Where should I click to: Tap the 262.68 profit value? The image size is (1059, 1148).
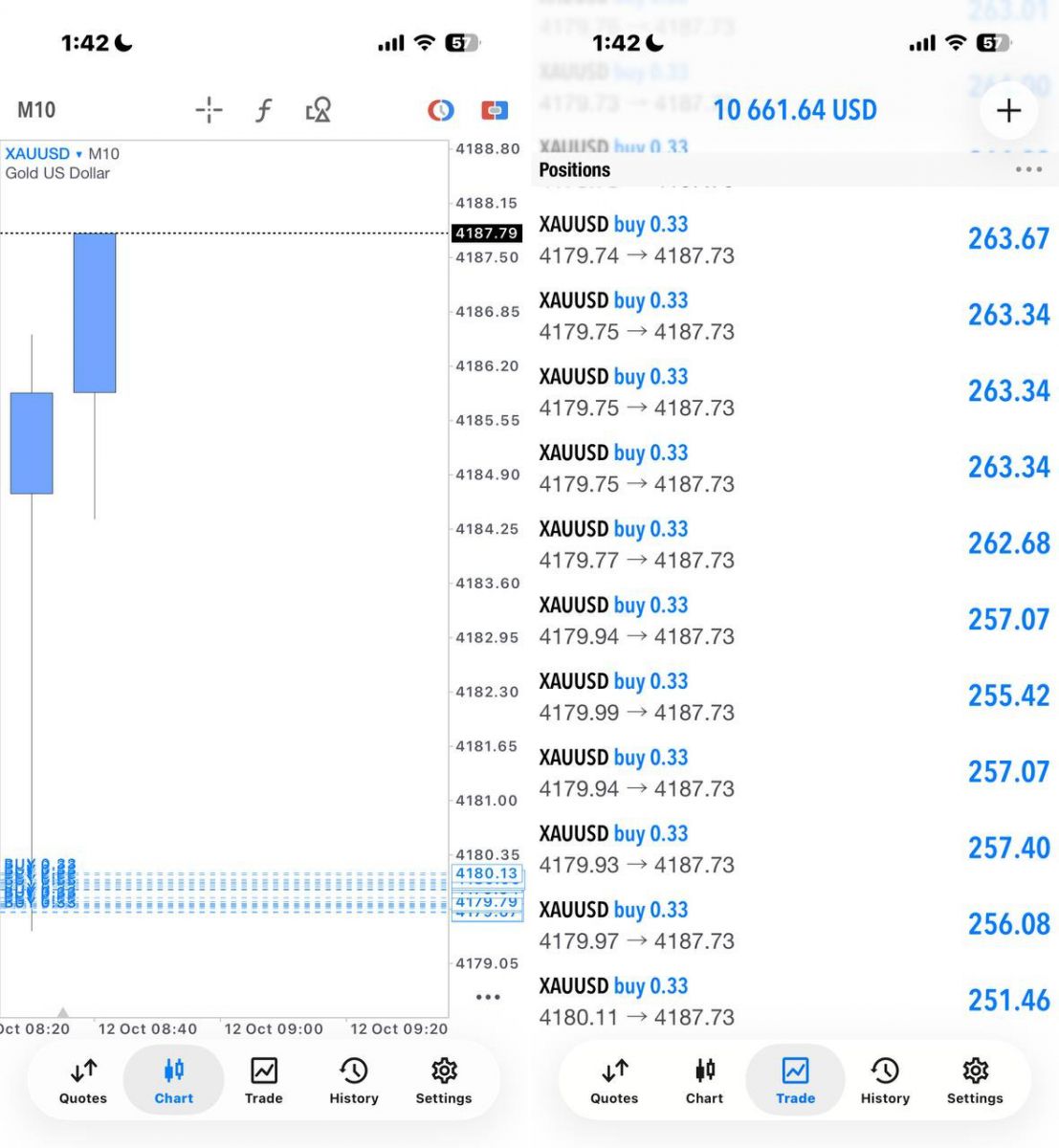[x=1008, y=543]
